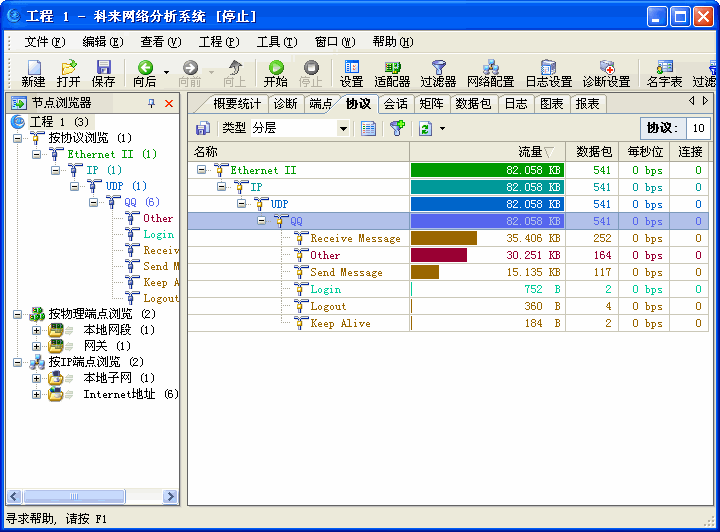Select the 工程 1 root node icon

click(18, 122)
